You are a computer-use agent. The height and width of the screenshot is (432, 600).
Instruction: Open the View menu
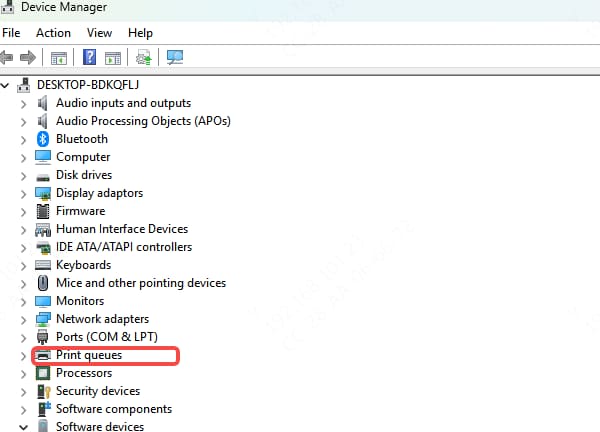coord(99,33)
